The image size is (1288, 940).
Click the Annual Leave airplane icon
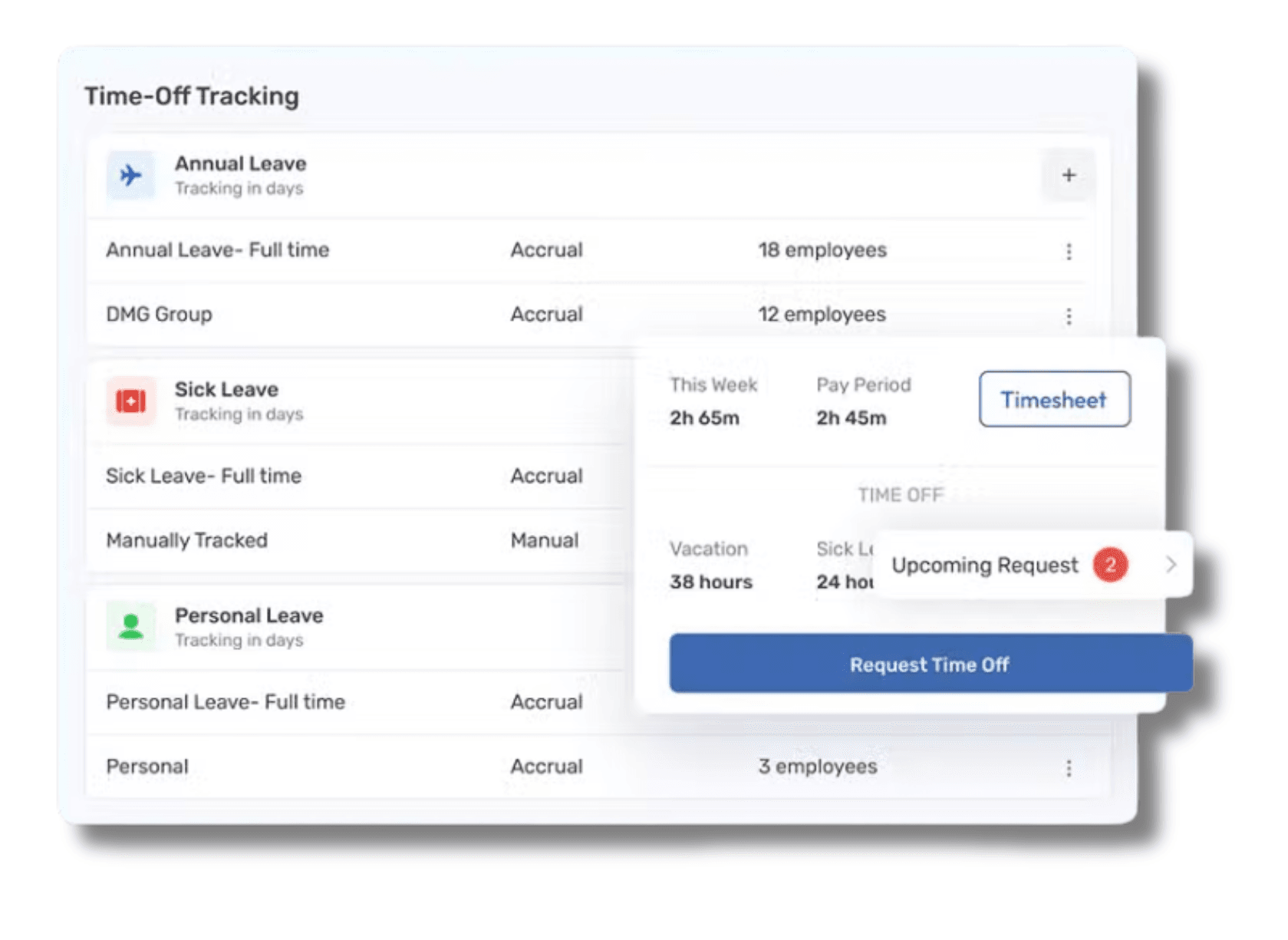[130, 176]
